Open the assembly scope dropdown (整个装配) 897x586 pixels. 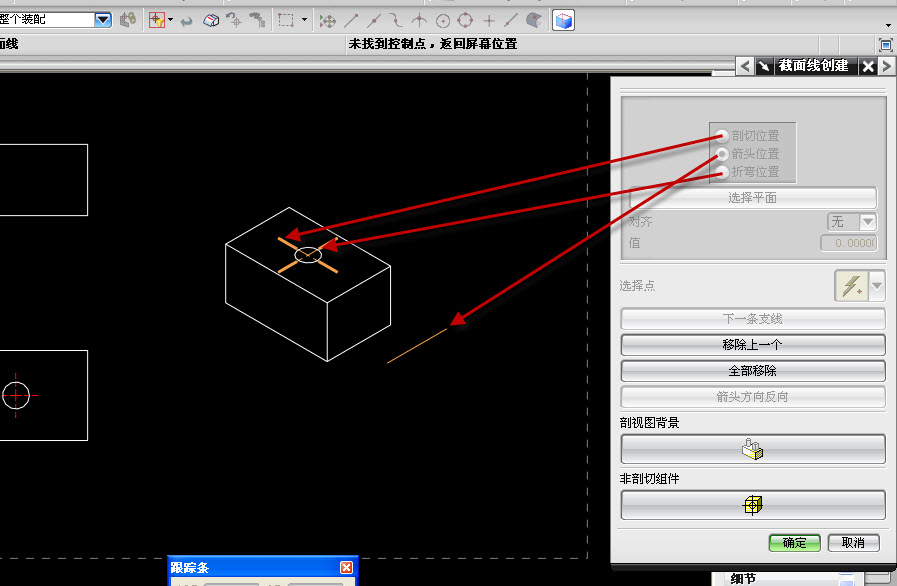click(103, 20)
